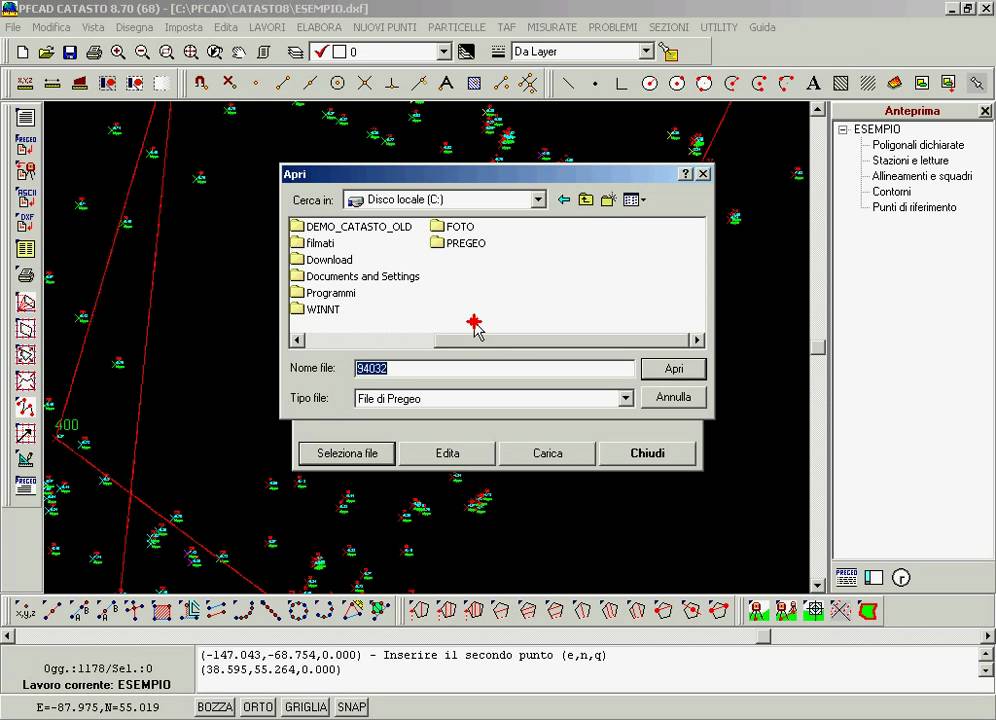Screen dimensions: 996x720
Task: Toggle ORTO mode in status bar
Action: pos(258,707)
